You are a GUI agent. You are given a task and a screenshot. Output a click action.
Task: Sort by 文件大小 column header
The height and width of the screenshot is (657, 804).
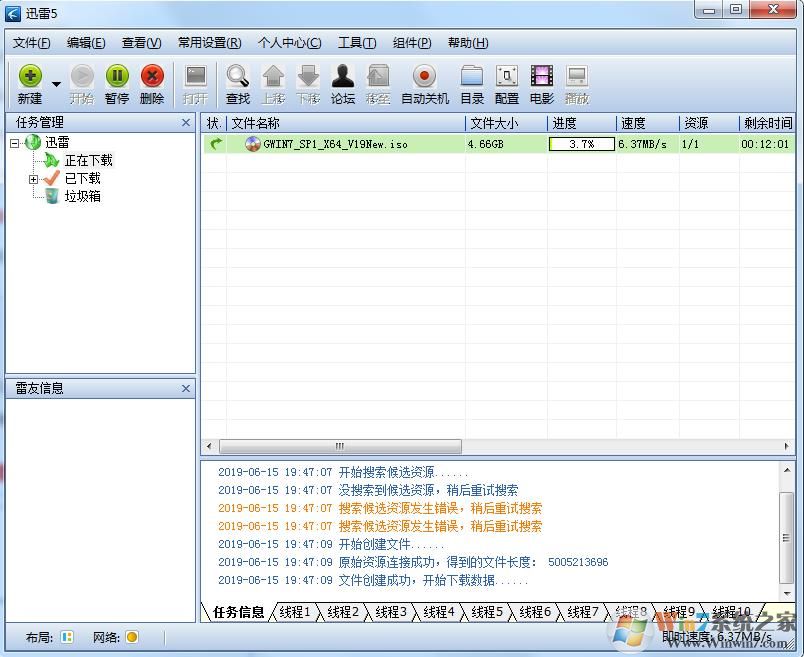point(507,123)
